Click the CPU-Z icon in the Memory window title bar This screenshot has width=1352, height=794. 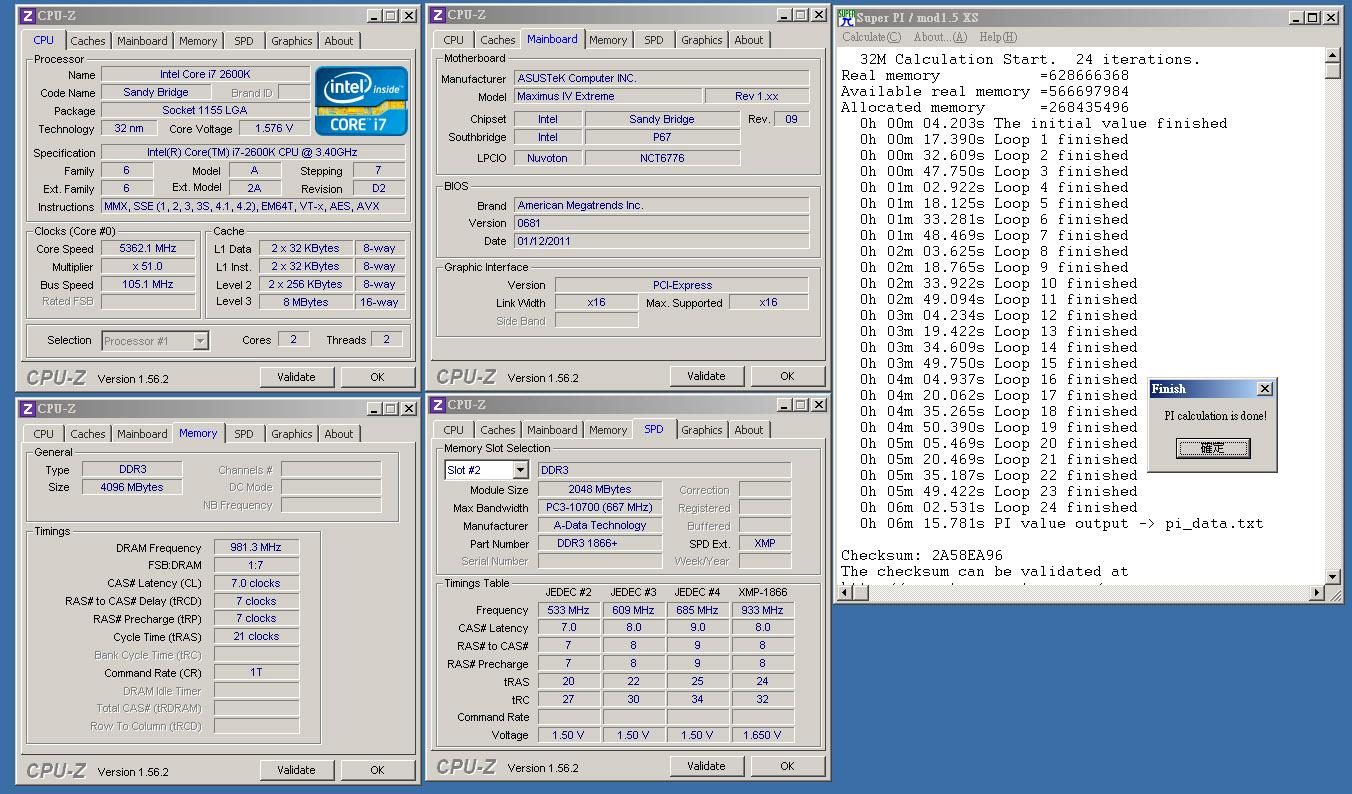point(27,409)
